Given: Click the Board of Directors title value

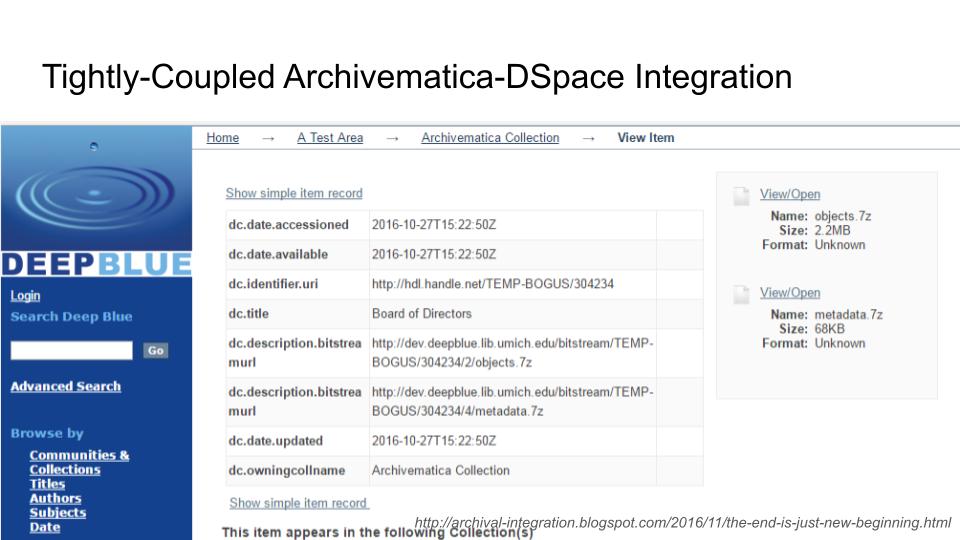Looking at the screenshot, I should (x=422, y=313).
